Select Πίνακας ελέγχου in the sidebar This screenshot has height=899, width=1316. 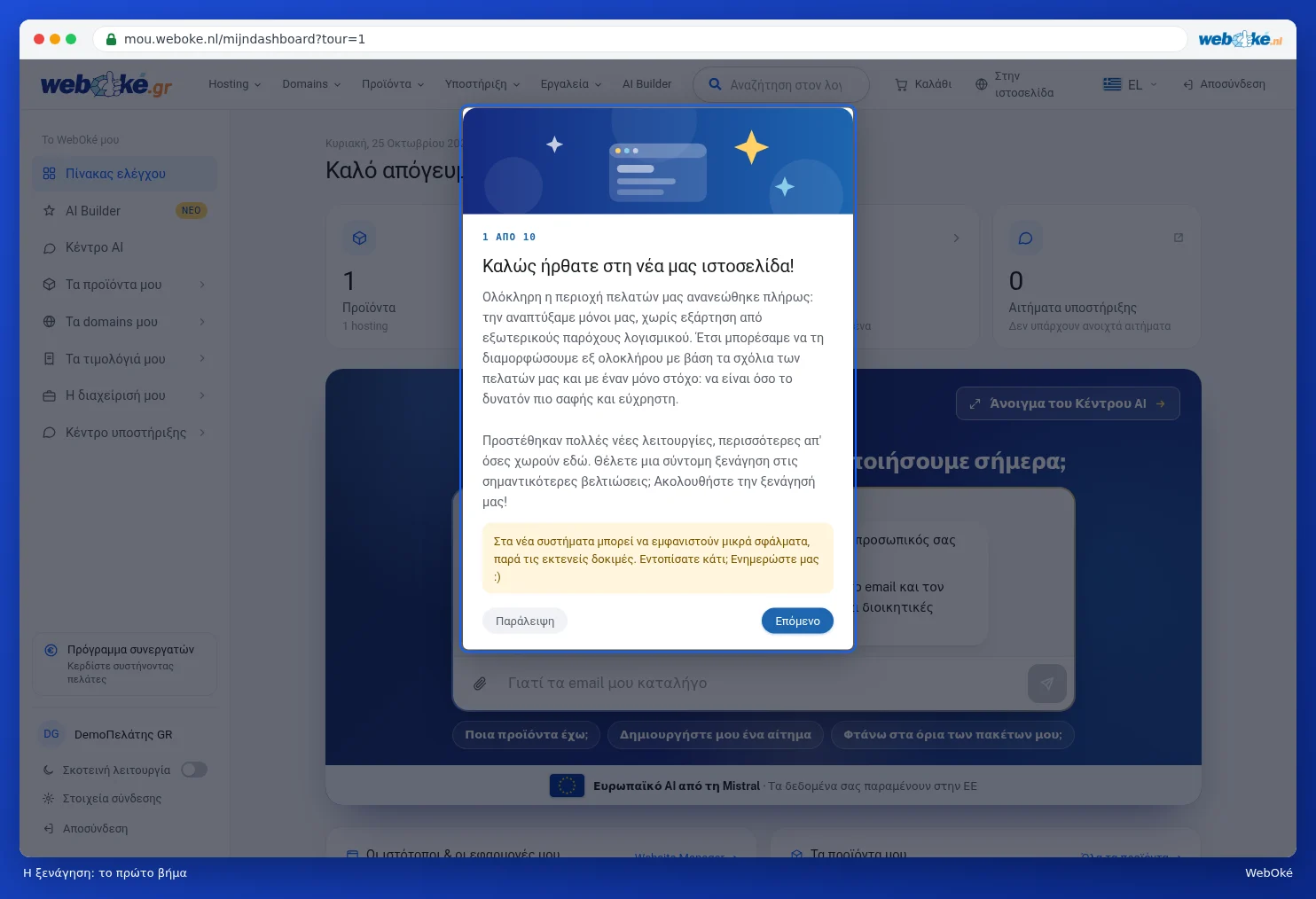(x=124, y=174)
